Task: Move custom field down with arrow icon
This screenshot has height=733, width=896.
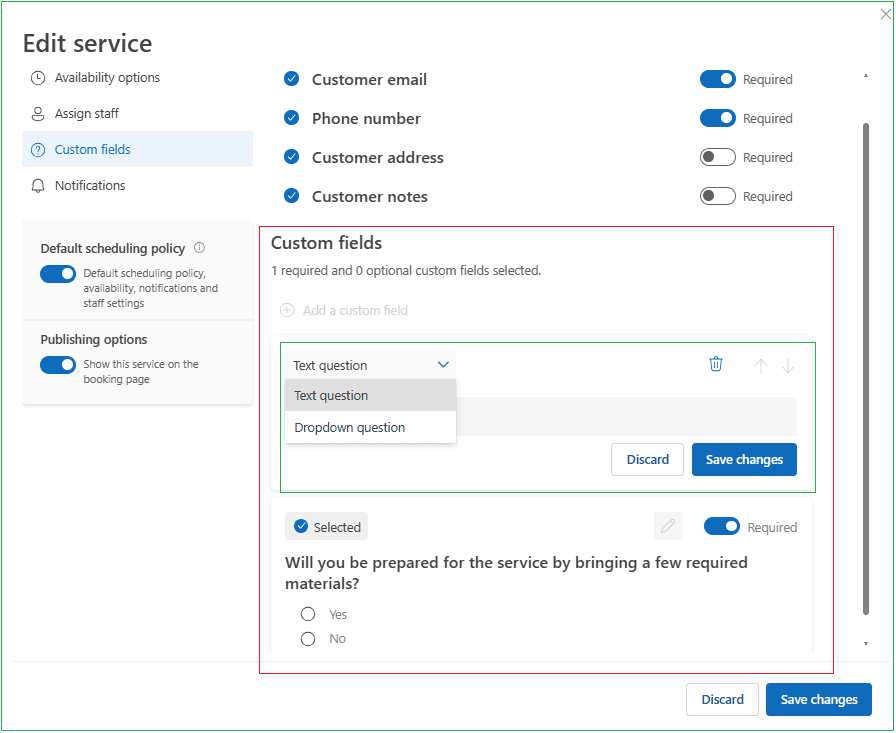Action: pos(788,366)
